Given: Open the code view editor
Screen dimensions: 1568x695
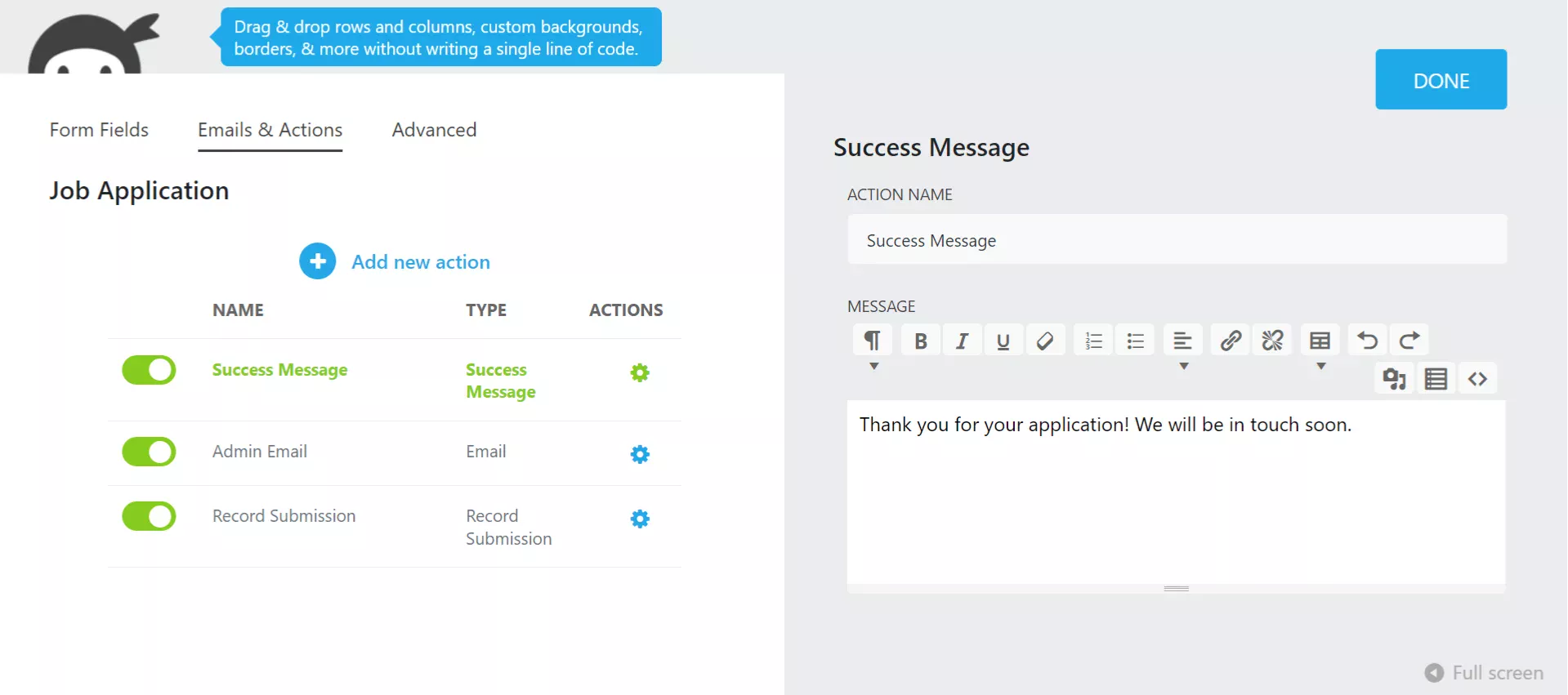Looking at the screenshot, I should click(x=1476, y=377).
